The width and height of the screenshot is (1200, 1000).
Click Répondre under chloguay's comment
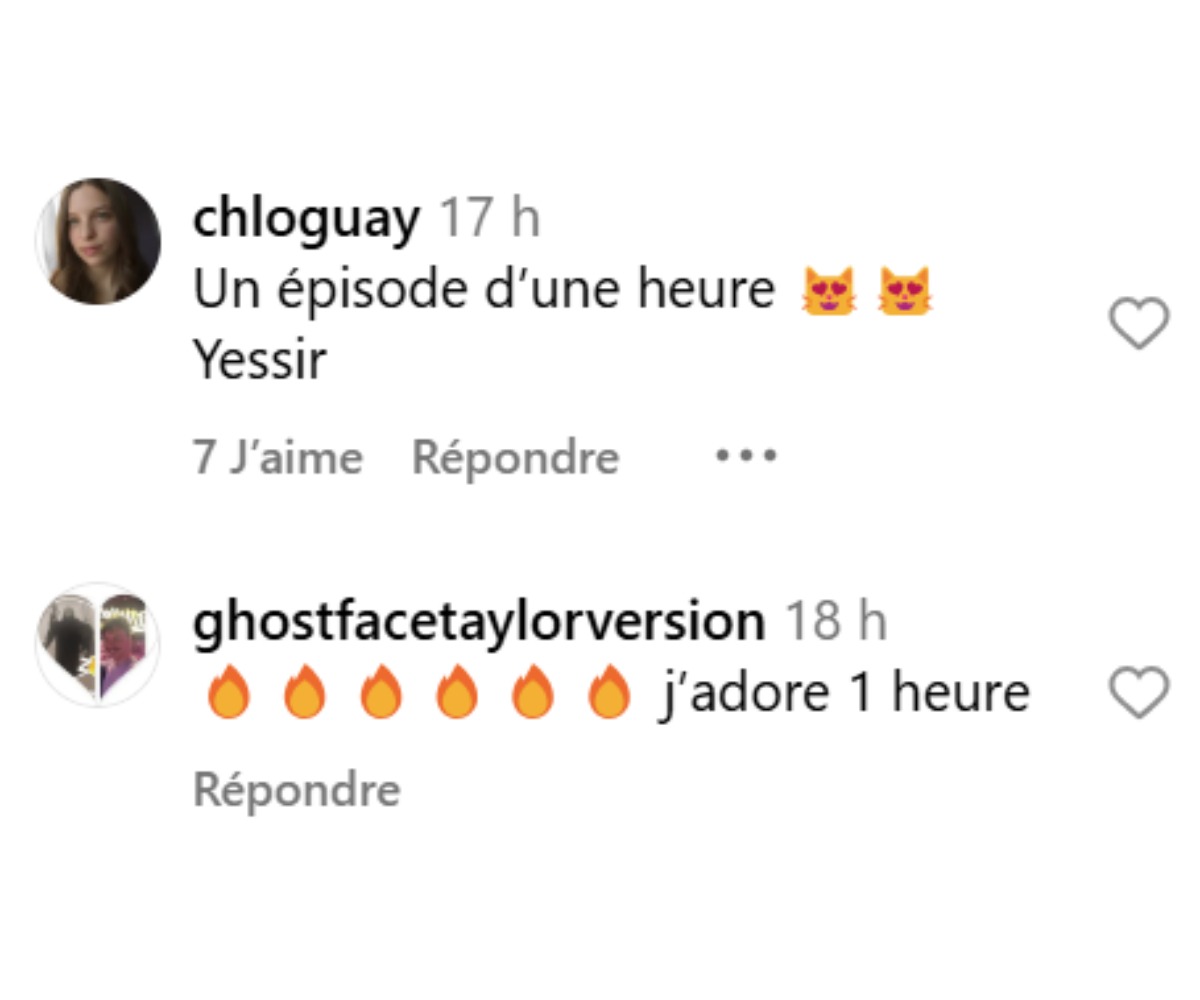point(516,458)
